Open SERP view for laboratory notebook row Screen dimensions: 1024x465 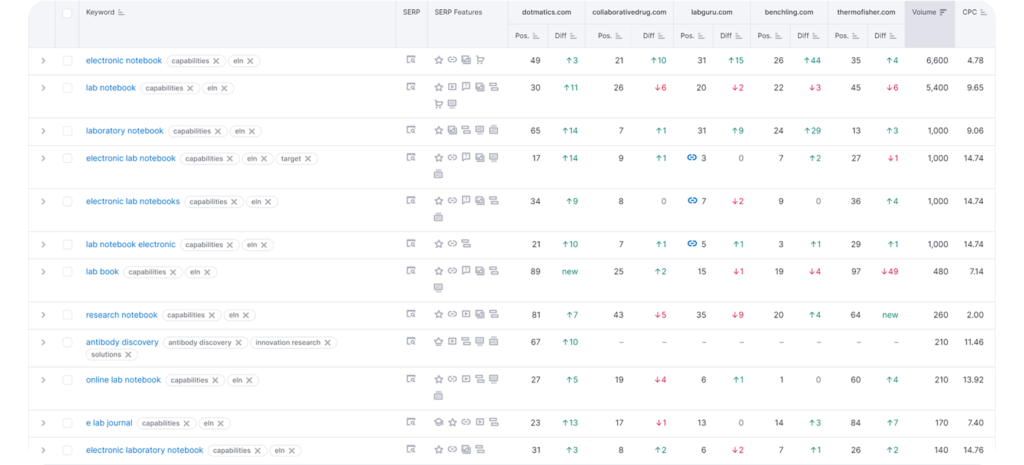[411, 130]
